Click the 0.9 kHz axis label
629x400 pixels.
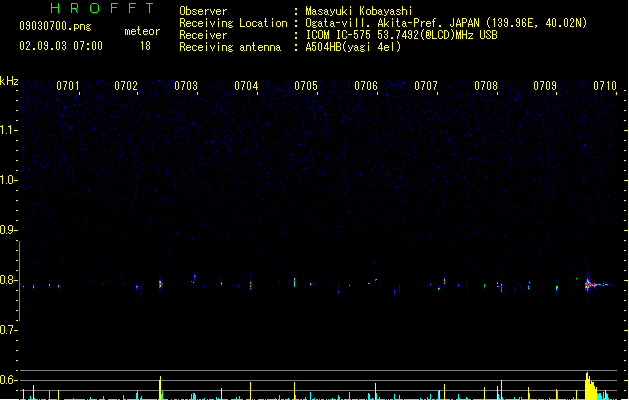7,230
